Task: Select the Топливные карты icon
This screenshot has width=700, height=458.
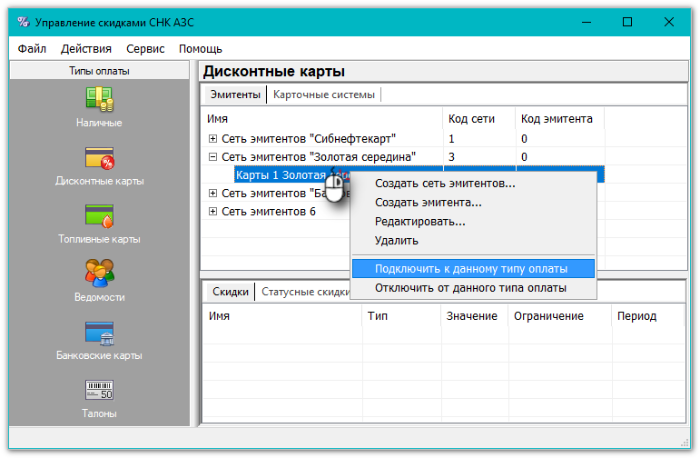Action: click(98, 216)
